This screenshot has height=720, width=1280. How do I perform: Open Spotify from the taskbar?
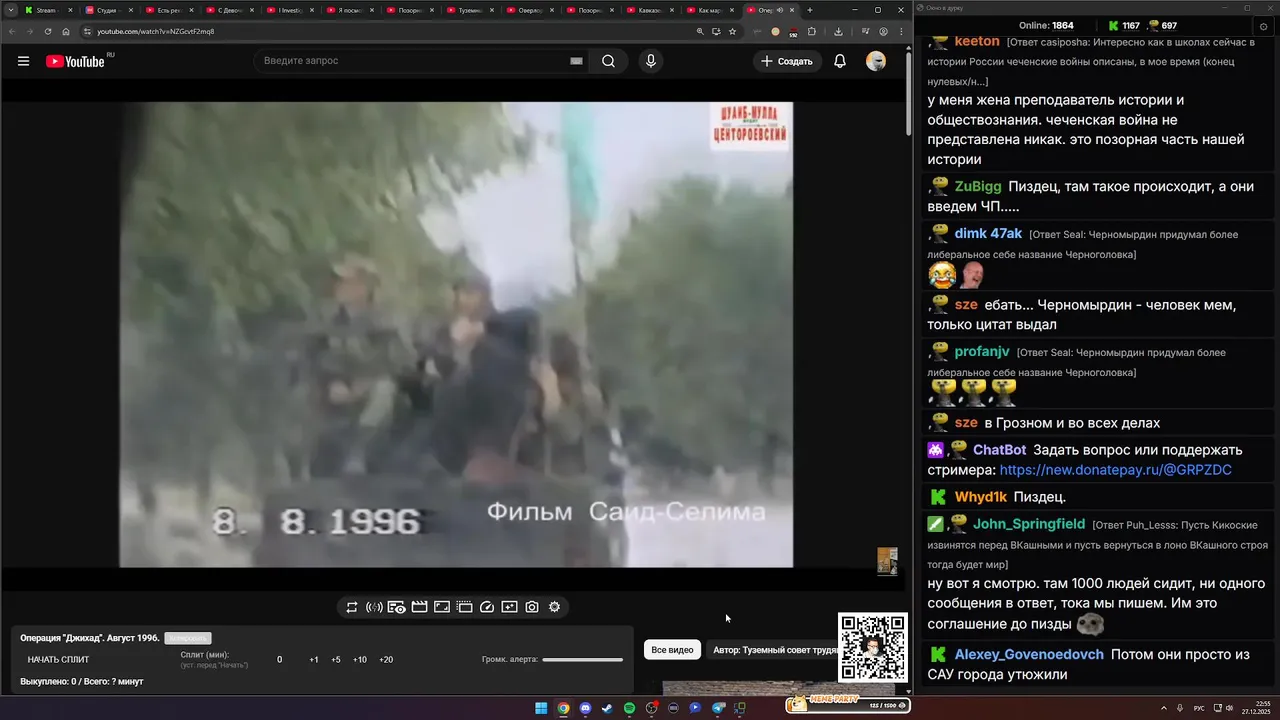click(629, 708)
